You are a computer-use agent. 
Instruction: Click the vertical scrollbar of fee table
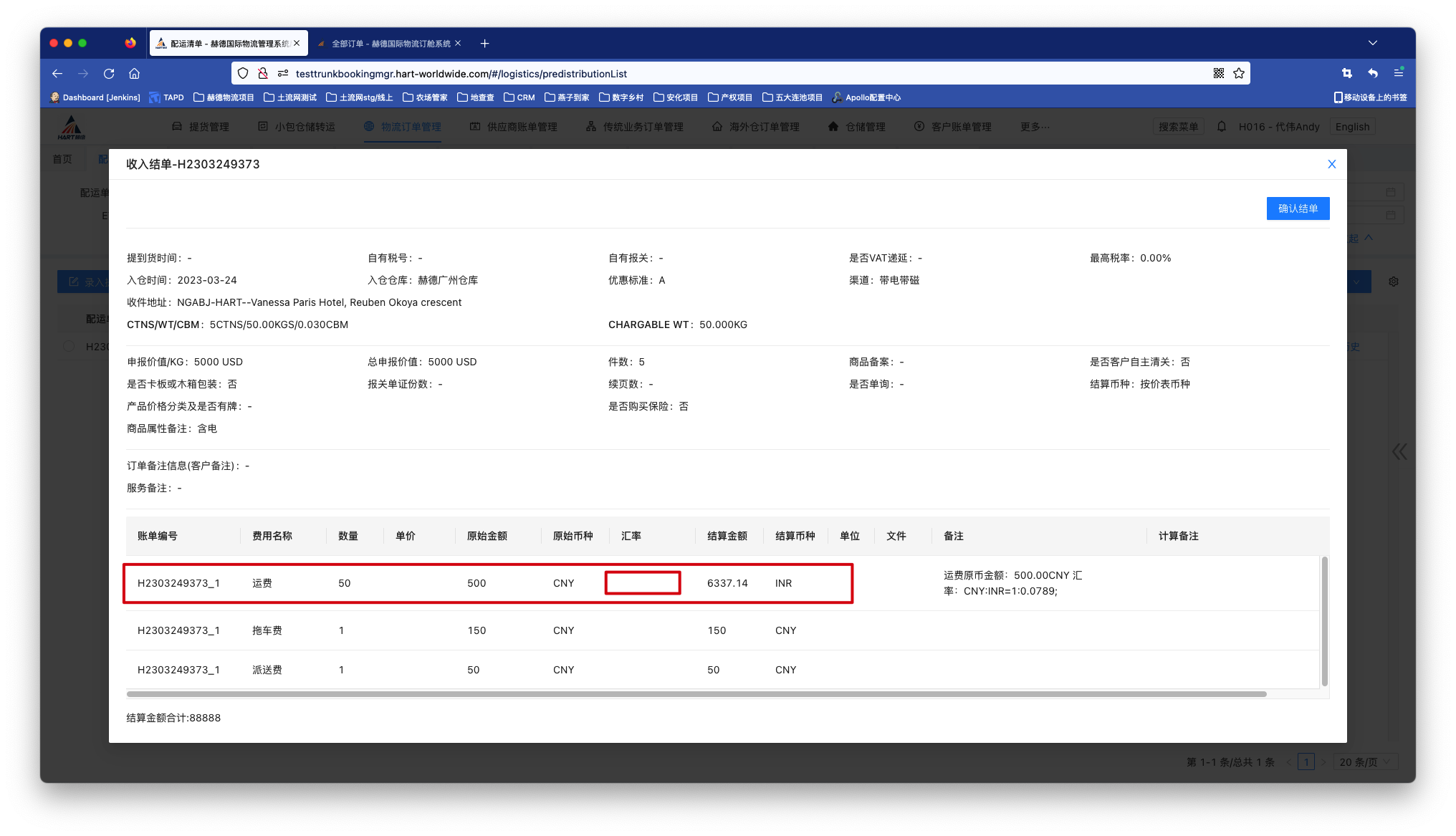click(1324, 620)
